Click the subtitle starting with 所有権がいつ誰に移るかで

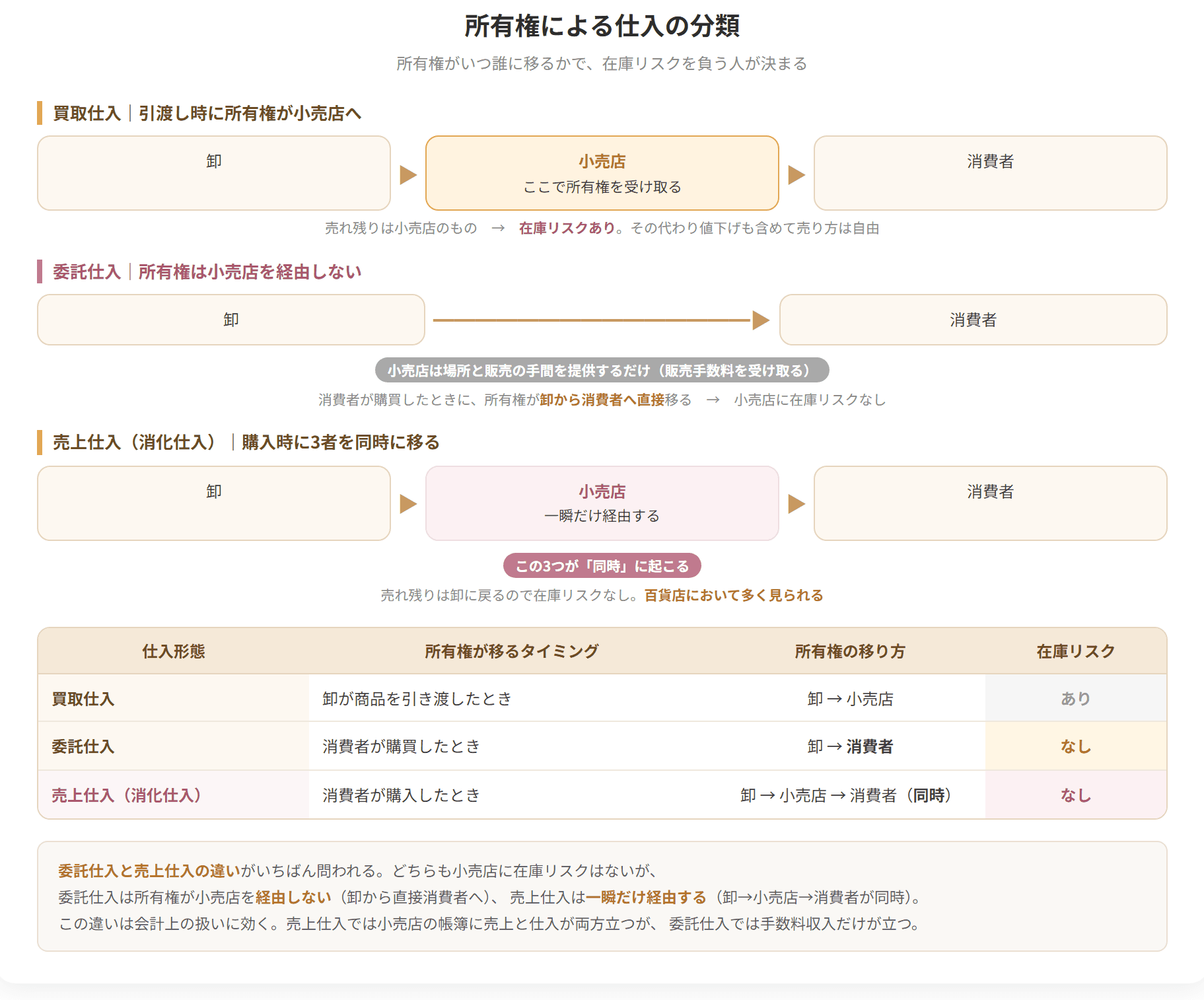pyautogui.click(x=602, y=63)
